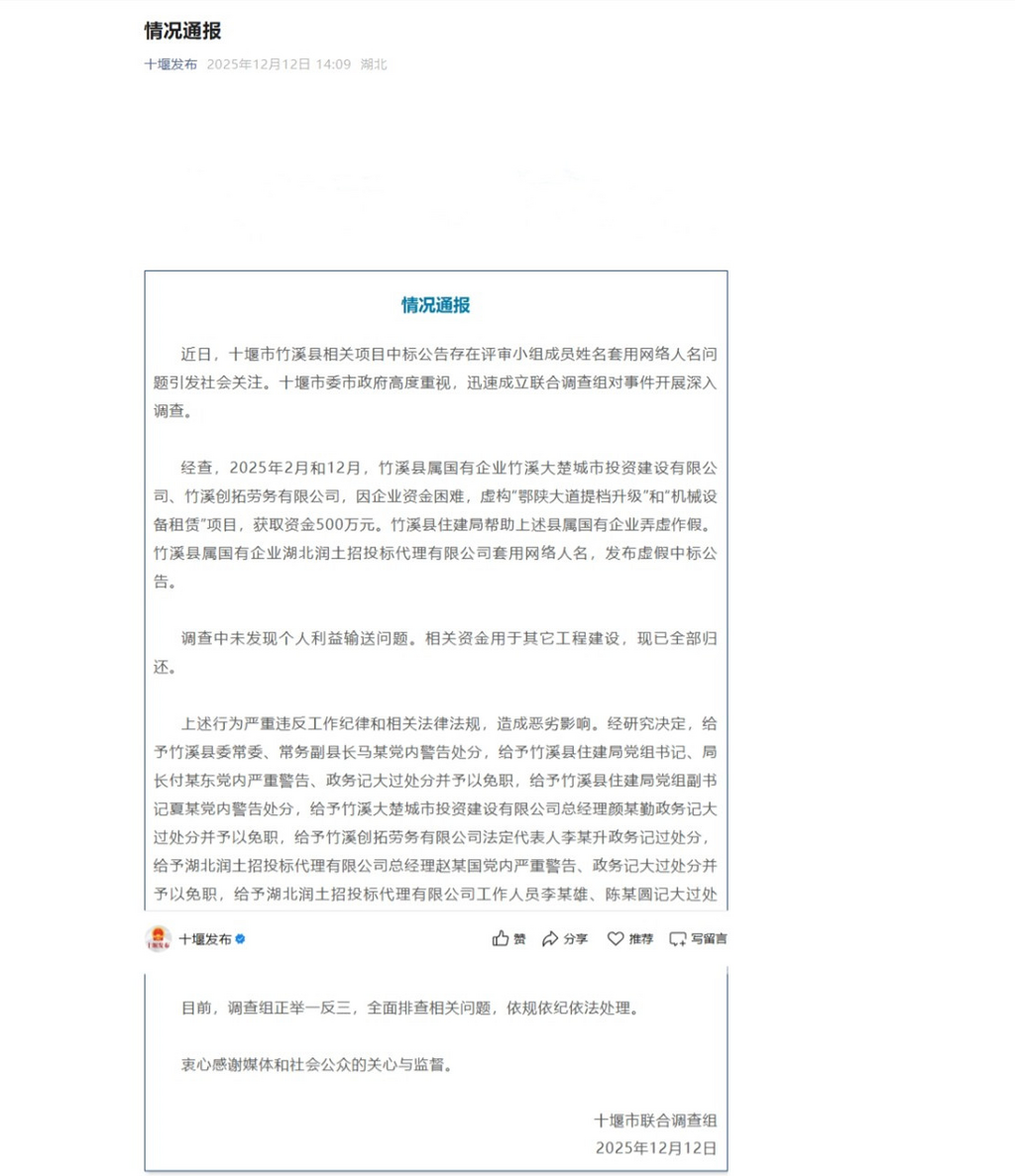Click the paragraph beginning 经查，2025年2月和12月
The height and width of the screenshot is (1176, 1015).
click(435, 524)
